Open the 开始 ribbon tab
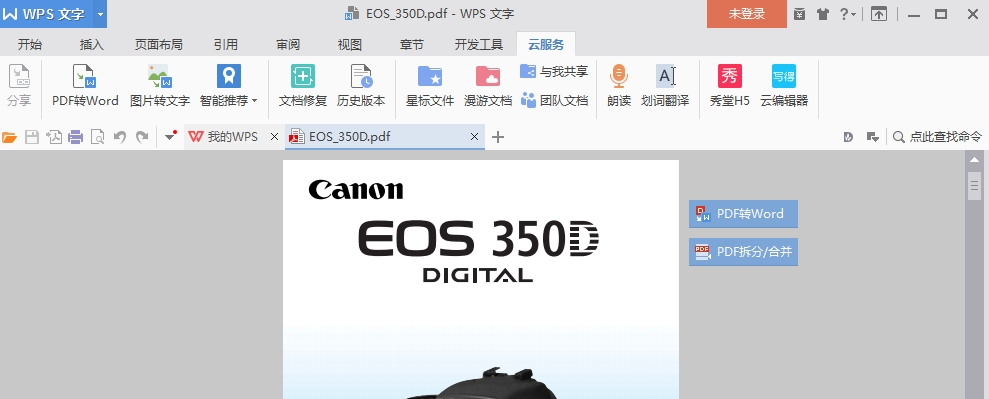 [x=30, y=44]
